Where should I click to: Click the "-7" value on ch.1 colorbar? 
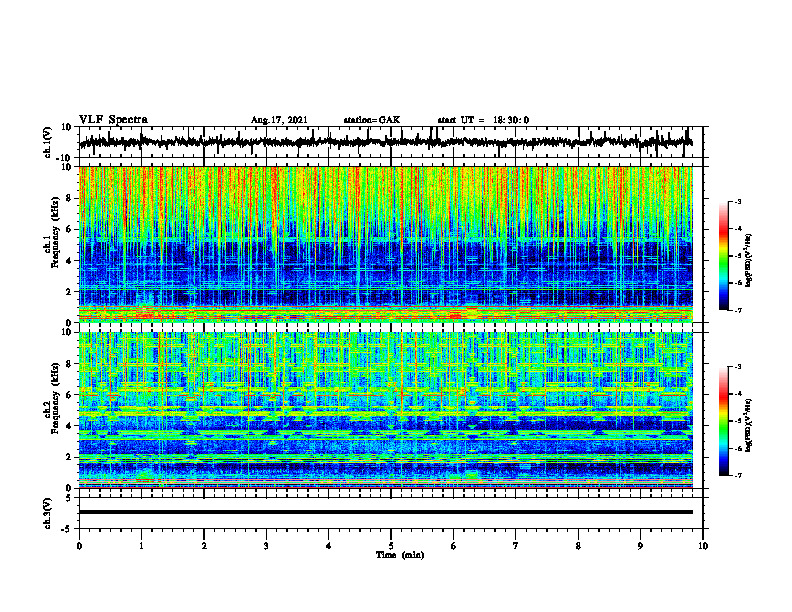click(738, 310)
